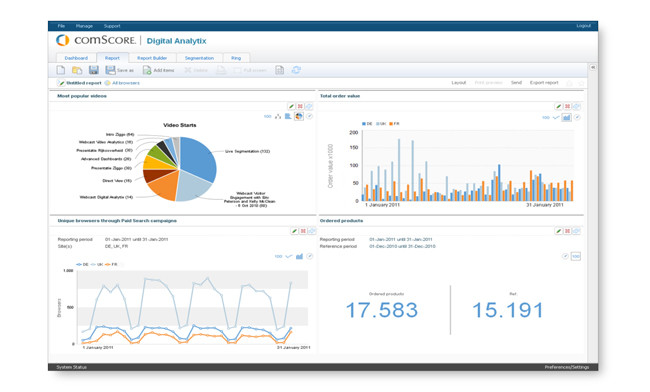Click the comScore logo

pyautogui.click(x=95, y=40)
